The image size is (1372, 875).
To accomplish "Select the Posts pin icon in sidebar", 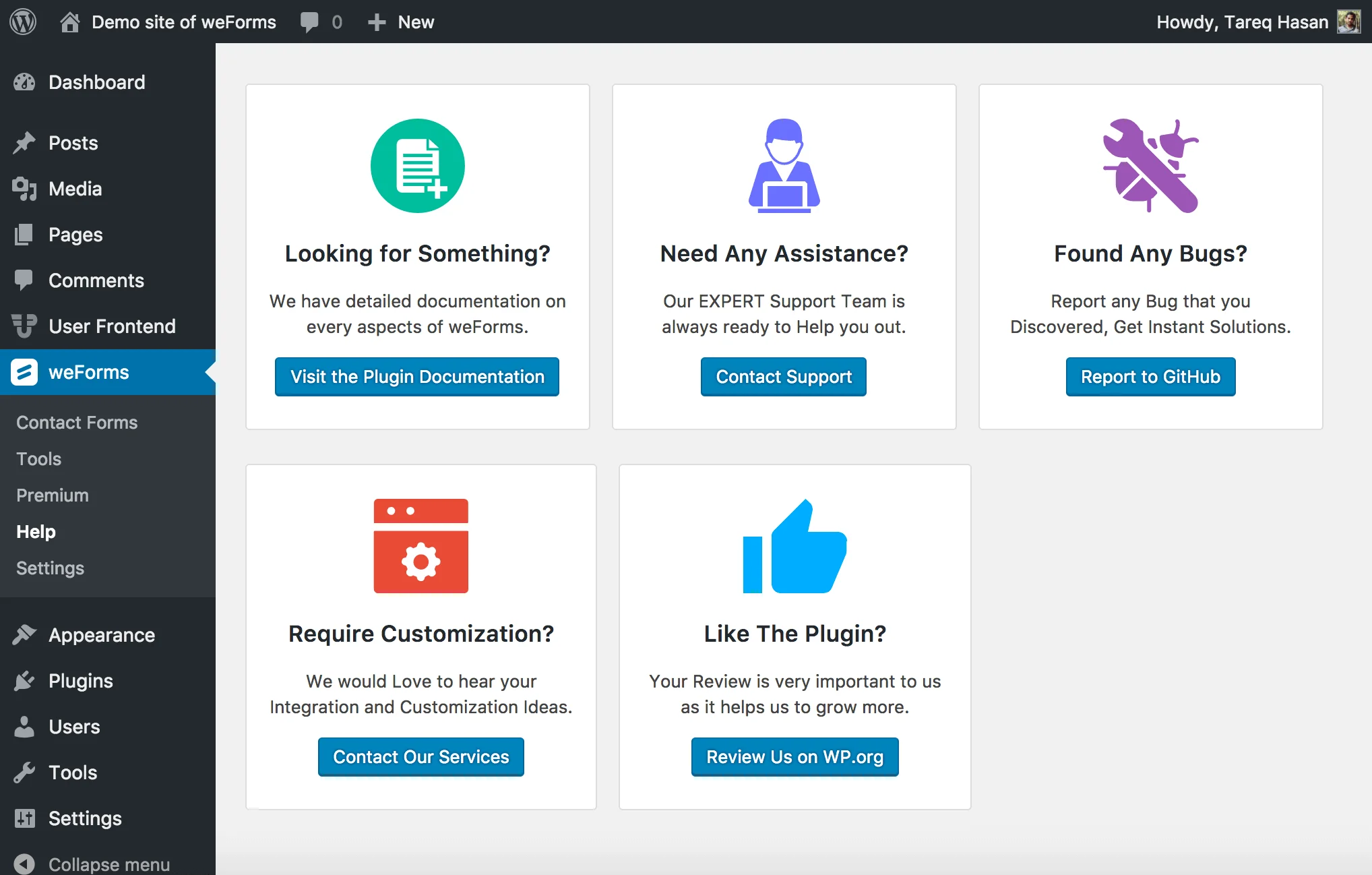I will pyautogui.click(x=25, y=143).
